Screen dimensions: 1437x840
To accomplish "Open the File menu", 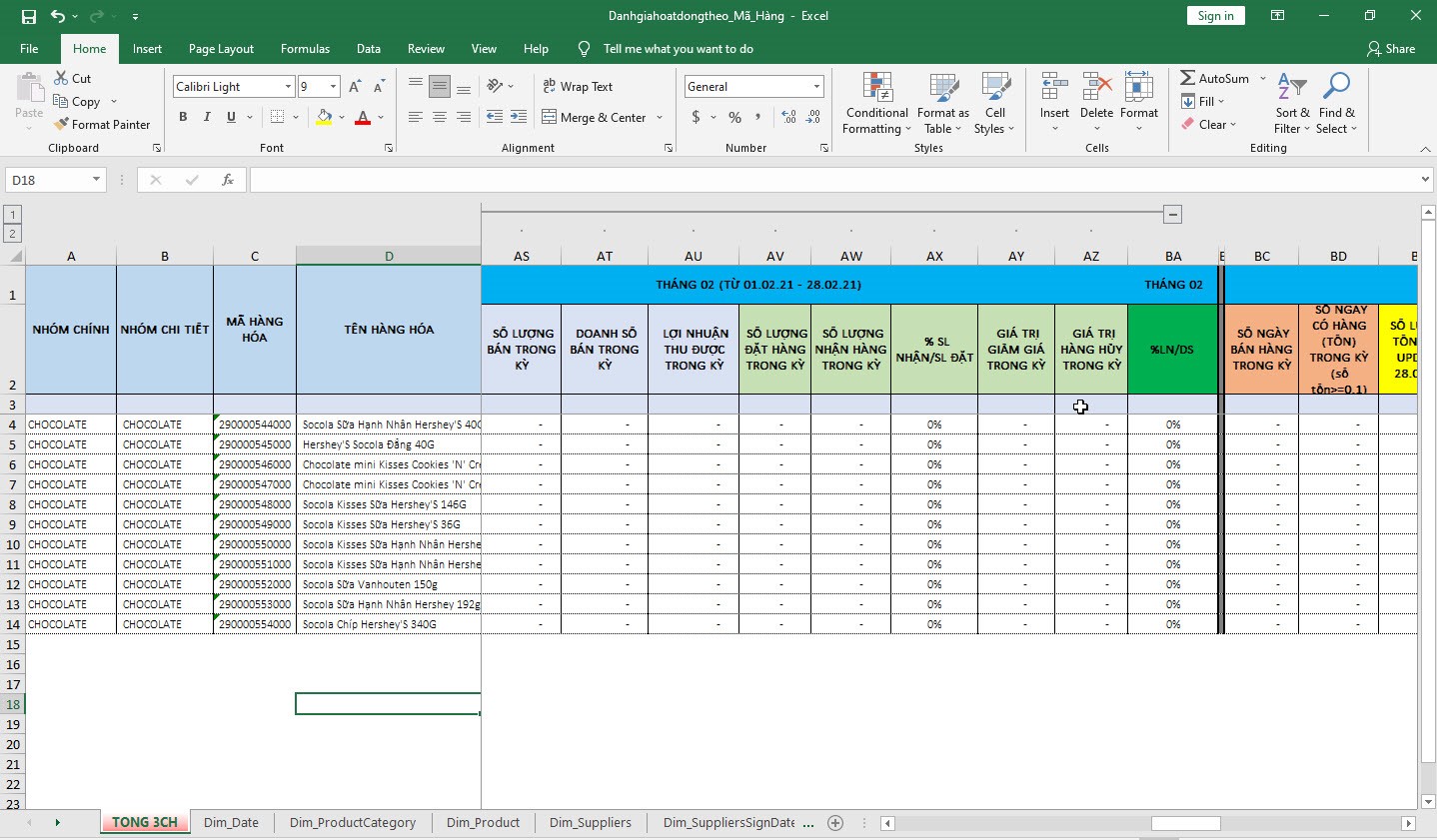I will pos(29,49).
